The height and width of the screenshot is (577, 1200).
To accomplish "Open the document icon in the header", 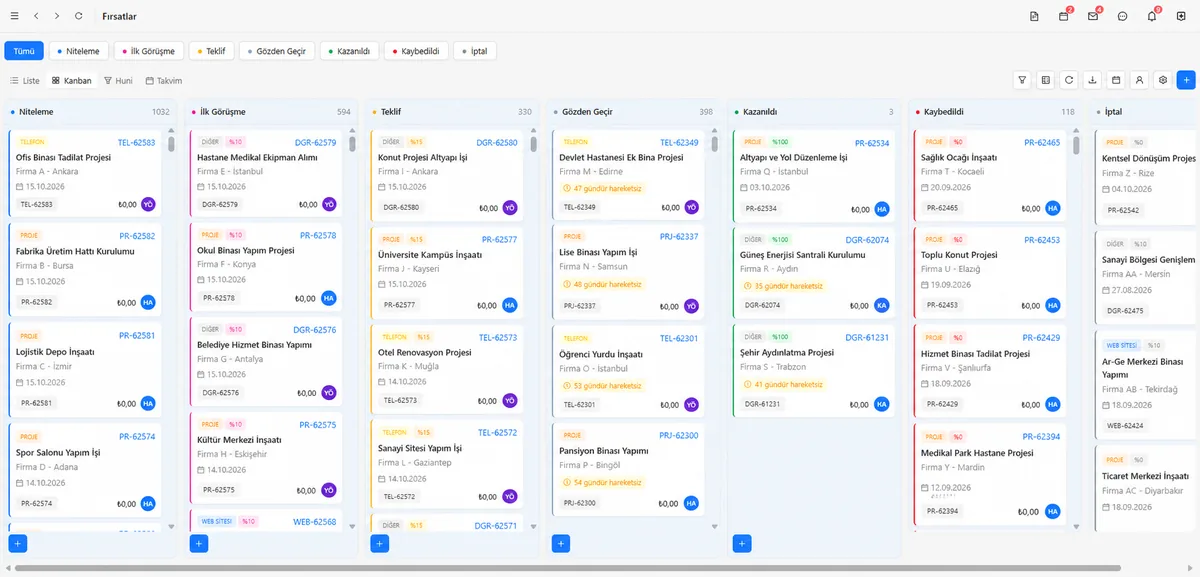I will click(x=1034, y=16).
